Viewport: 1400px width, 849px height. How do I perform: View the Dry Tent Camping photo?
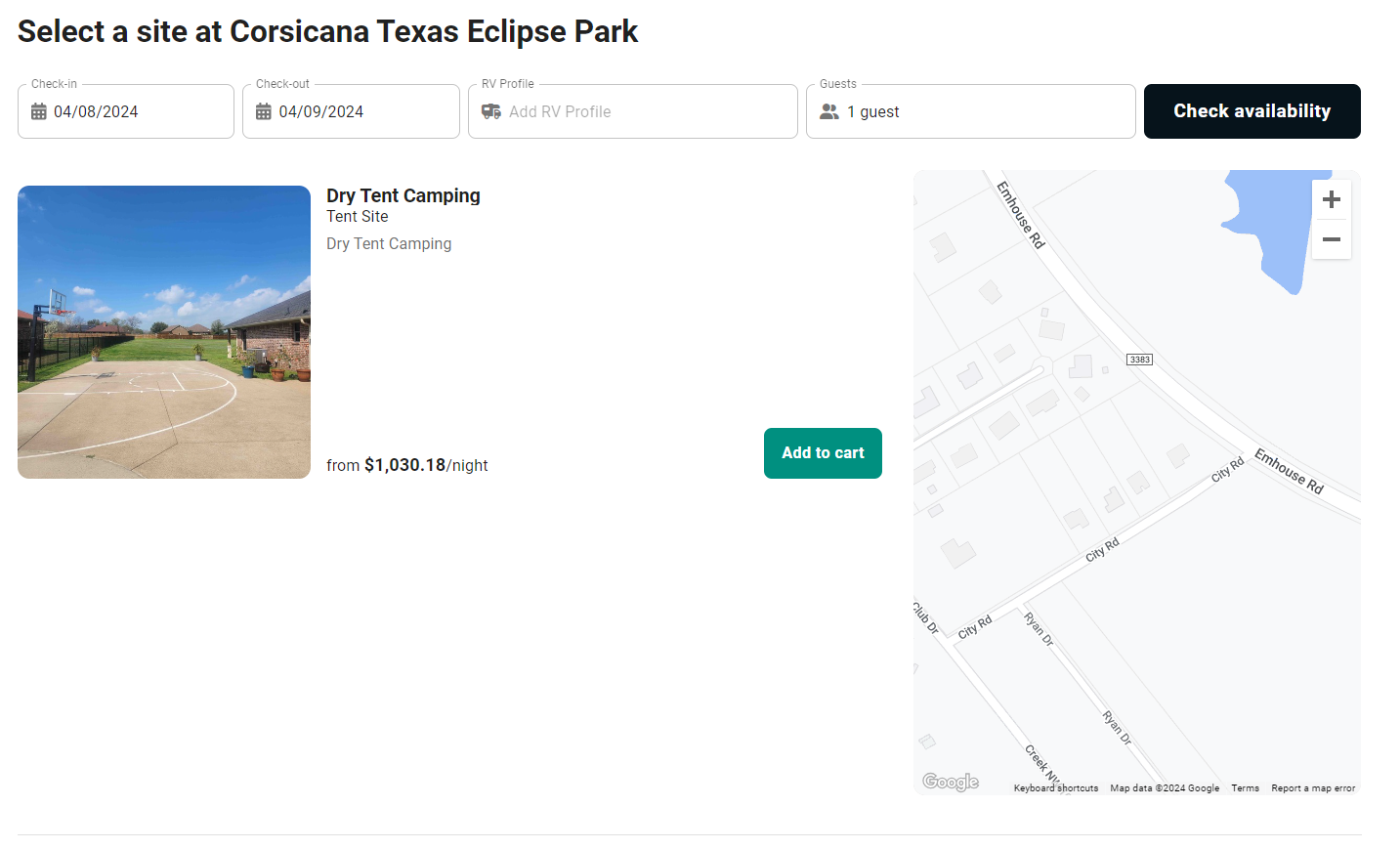pos(164,332)
